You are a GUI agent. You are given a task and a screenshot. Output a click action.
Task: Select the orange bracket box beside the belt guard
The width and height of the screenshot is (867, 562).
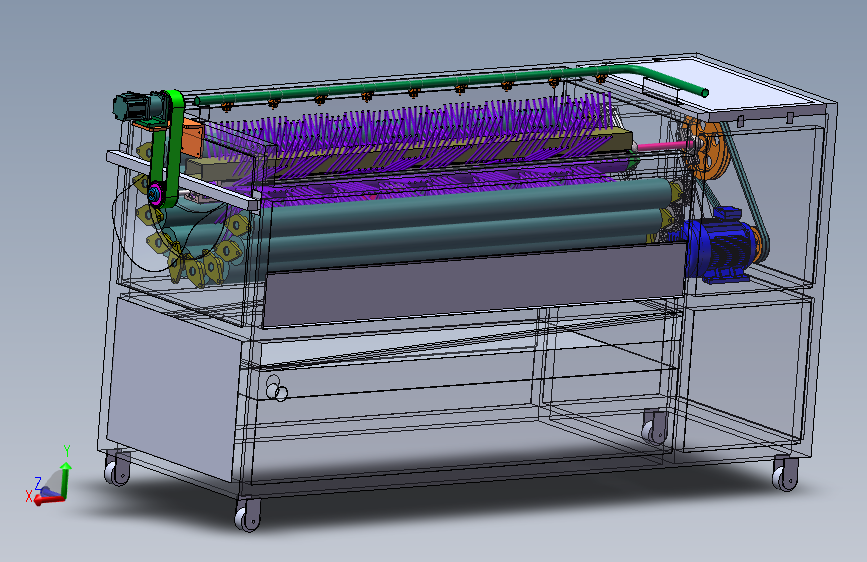[x=193, y=137]
